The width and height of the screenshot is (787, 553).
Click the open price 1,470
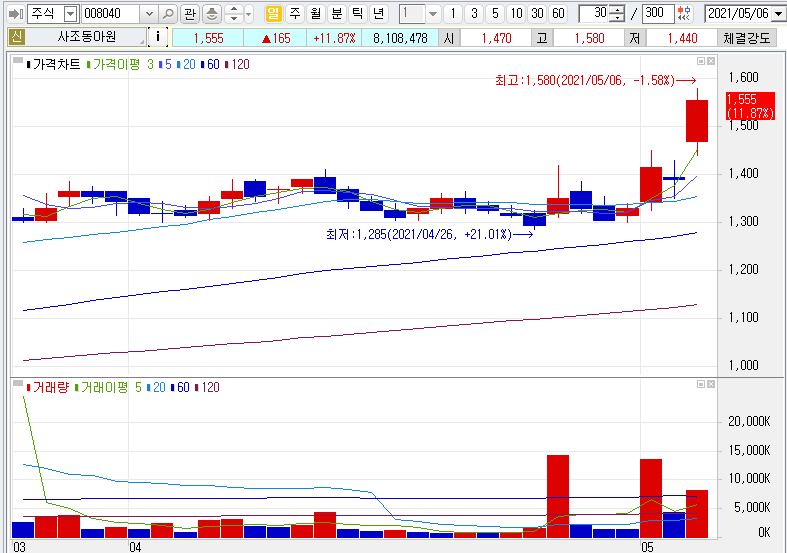point(496,38)
